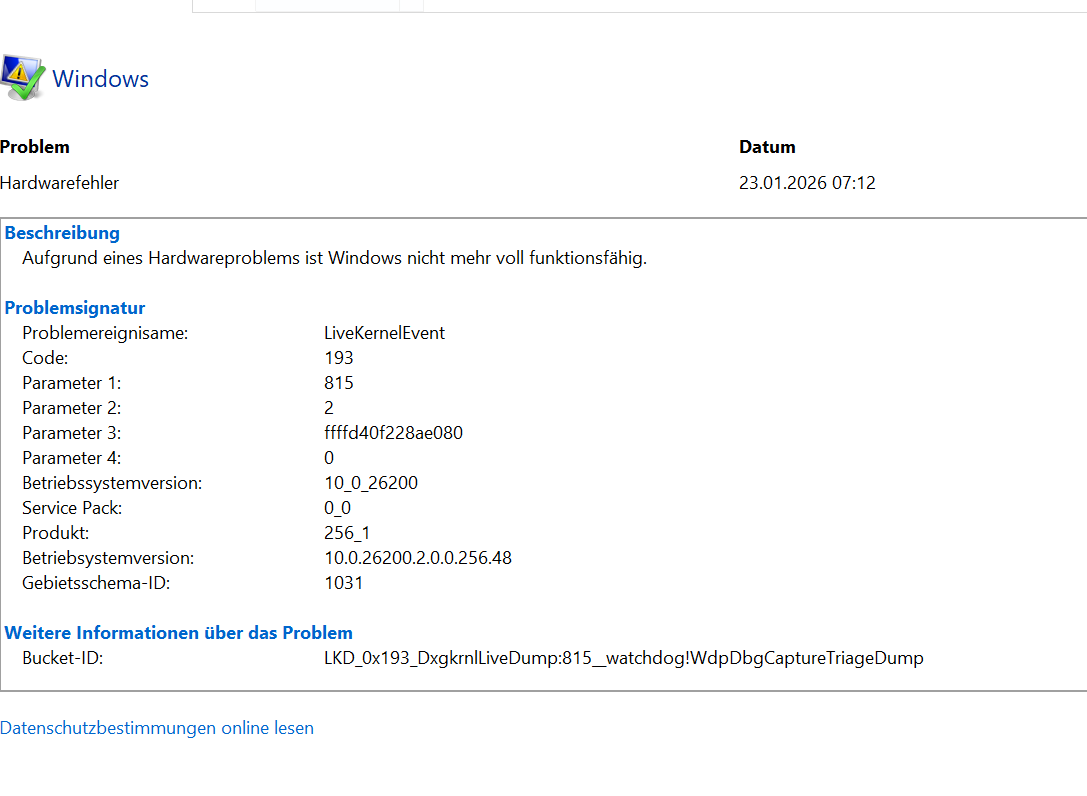Click the 'Problemereignisame:' label
The width and height of the screenshot is (1087, 796).
click(x=105, y=333)
